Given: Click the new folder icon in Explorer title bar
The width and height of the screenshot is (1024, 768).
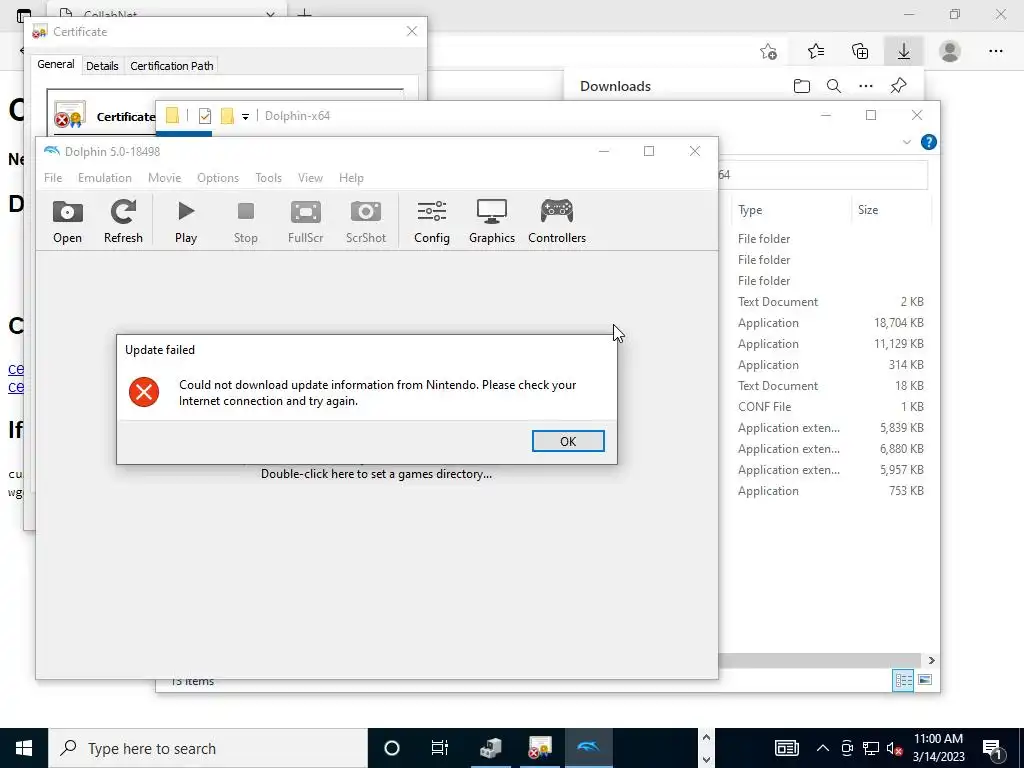Looking at the screenshot, I should [227, 116].
